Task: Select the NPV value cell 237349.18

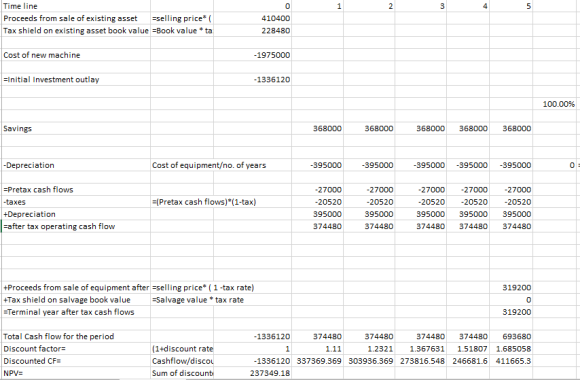Action: [252, 373]
